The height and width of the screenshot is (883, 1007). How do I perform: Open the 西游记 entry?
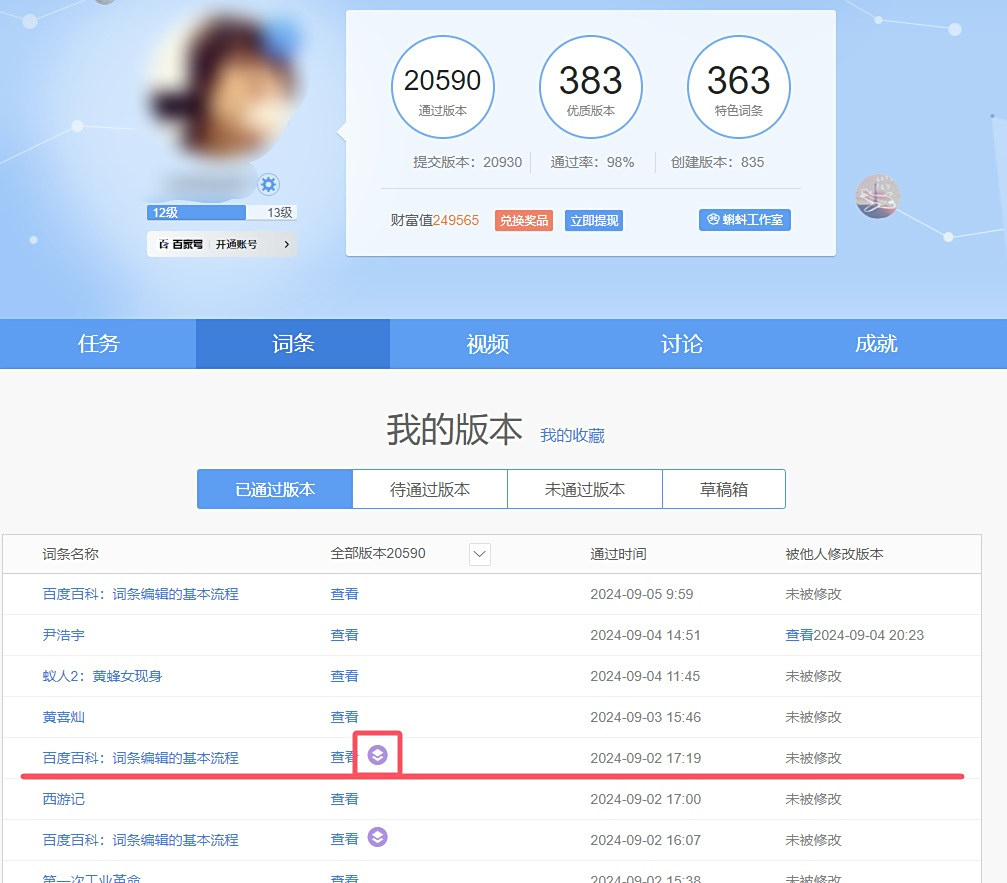coord(64,799)
